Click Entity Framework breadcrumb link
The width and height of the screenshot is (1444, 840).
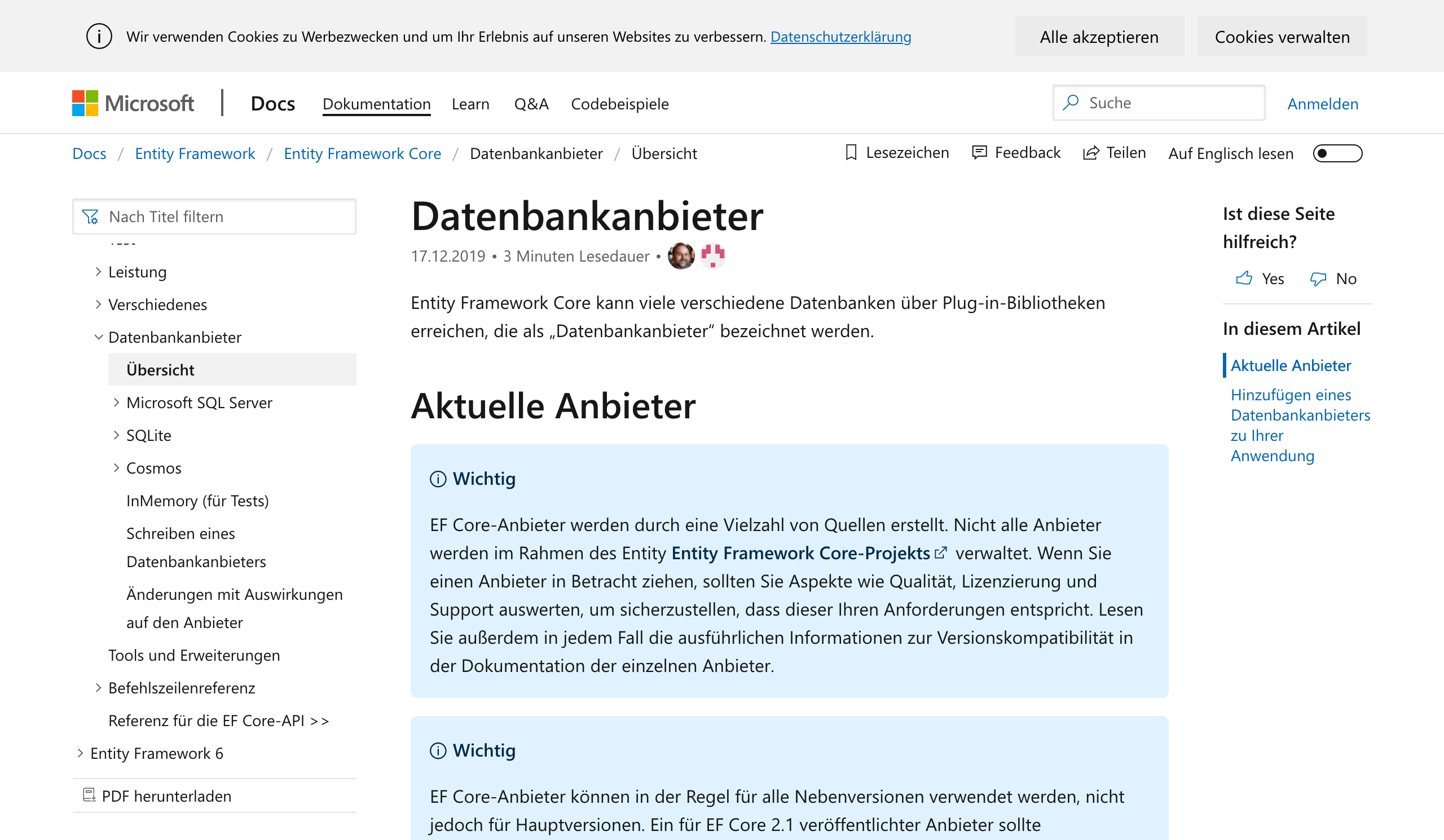pyautogui.click(x=195, y=153)
